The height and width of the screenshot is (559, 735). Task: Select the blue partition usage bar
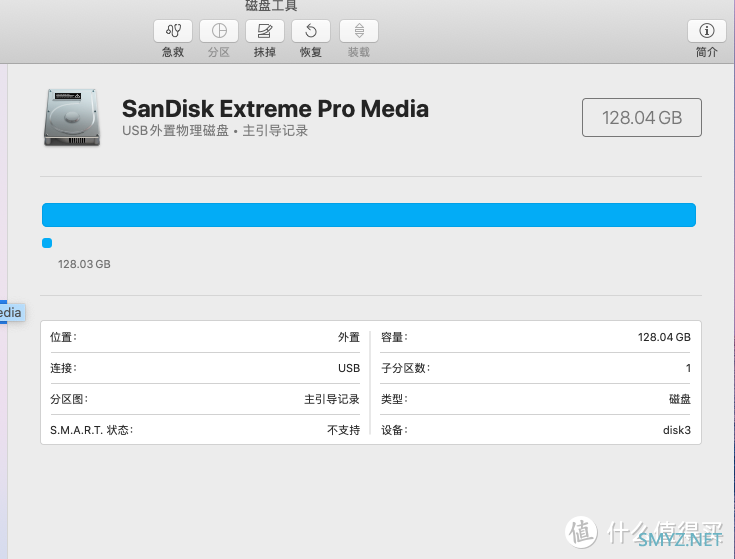pos(369,215)
